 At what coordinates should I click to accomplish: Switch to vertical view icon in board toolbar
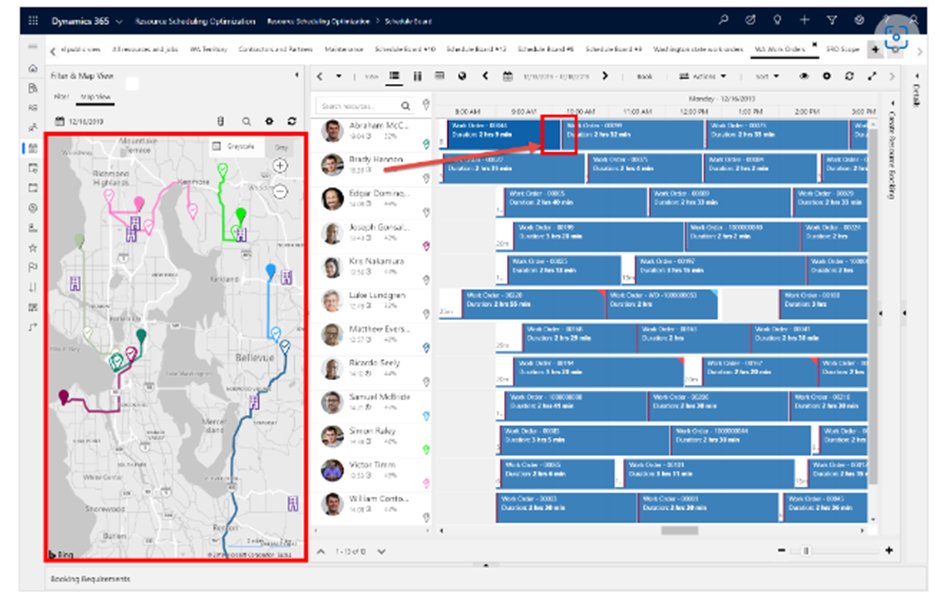(417, 76)
